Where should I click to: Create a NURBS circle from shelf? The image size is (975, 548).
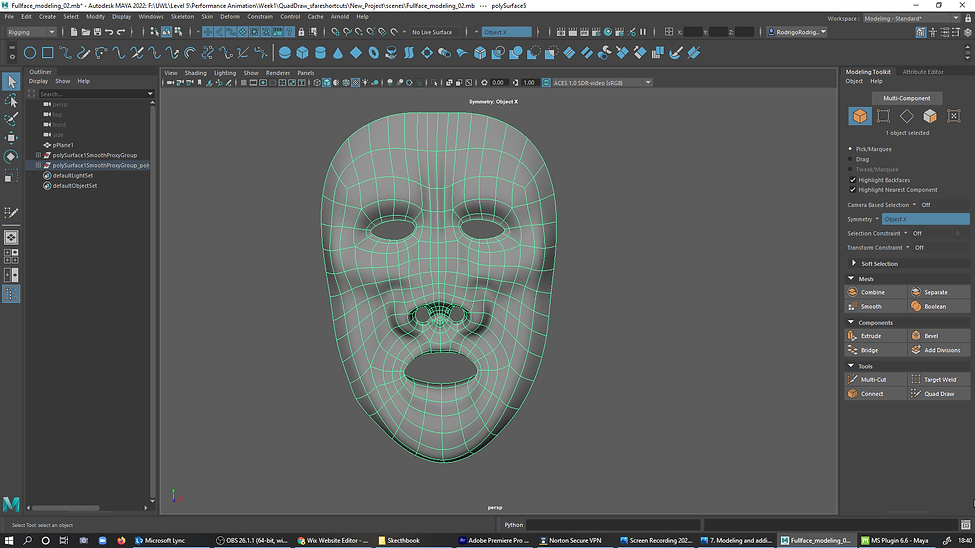click(x=30, y=53)
